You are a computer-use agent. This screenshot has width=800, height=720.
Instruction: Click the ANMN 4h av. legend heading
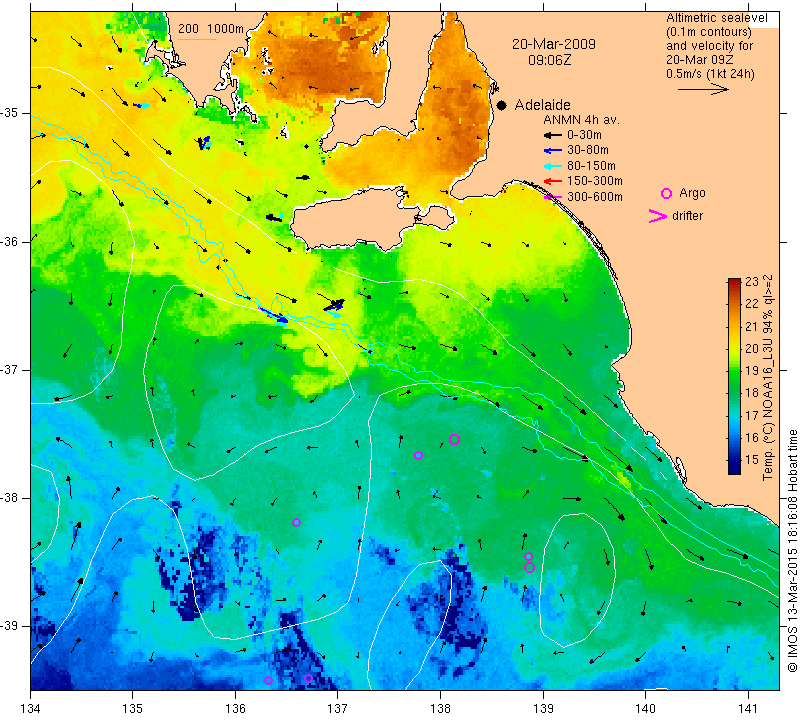[x=581, y=120]
